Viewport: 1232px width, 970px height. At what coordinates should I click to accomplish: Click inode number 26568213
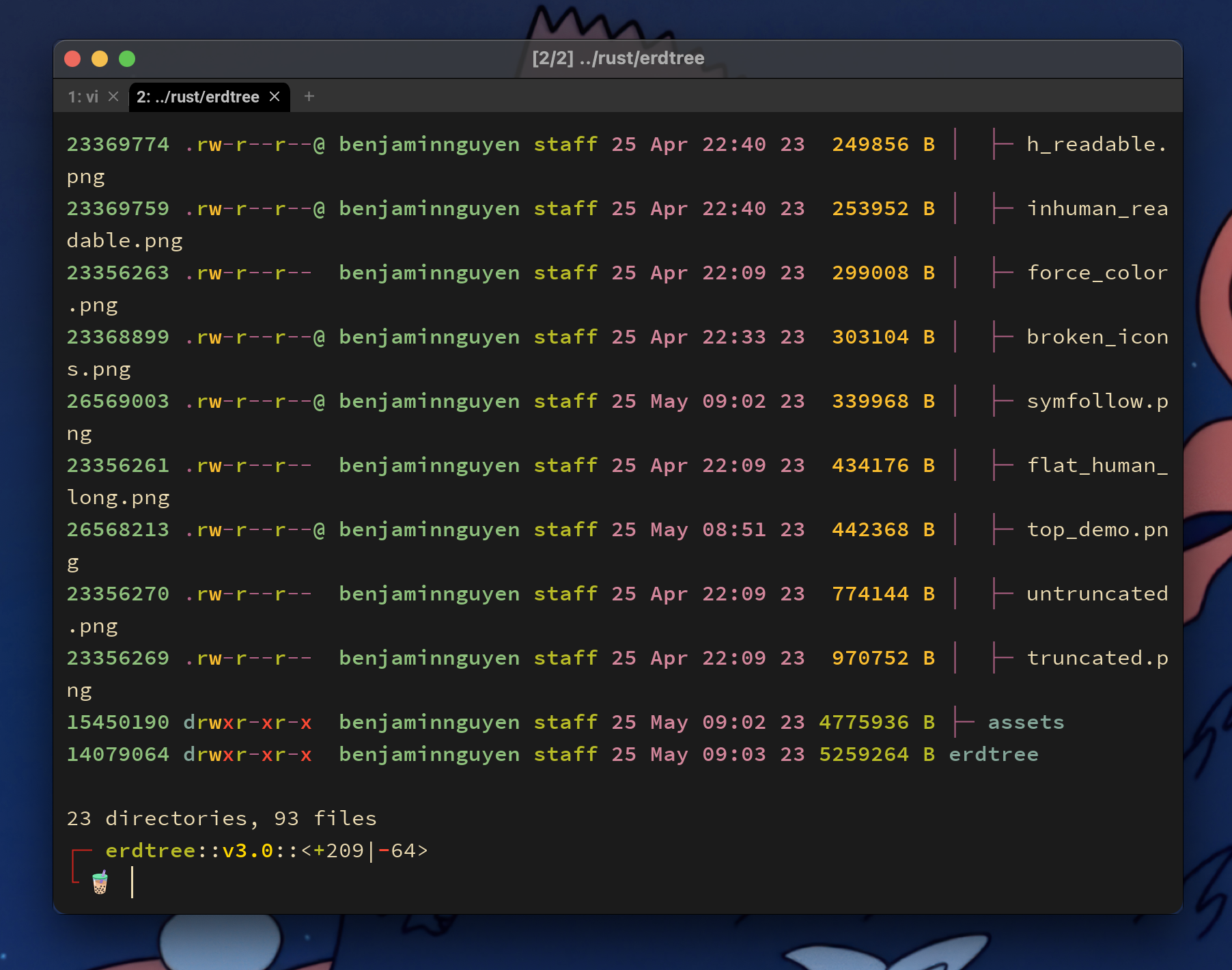pos(117,529)
